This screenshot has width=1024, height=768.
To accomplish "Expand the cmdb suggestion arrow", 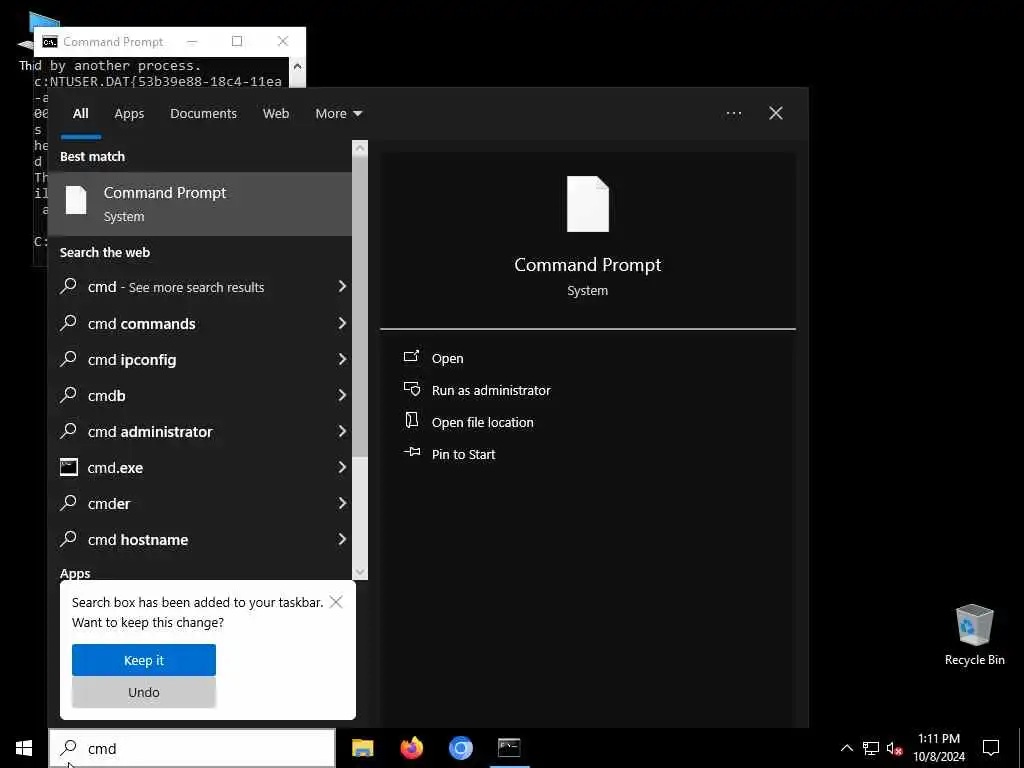I will click(x=342, y=395).
